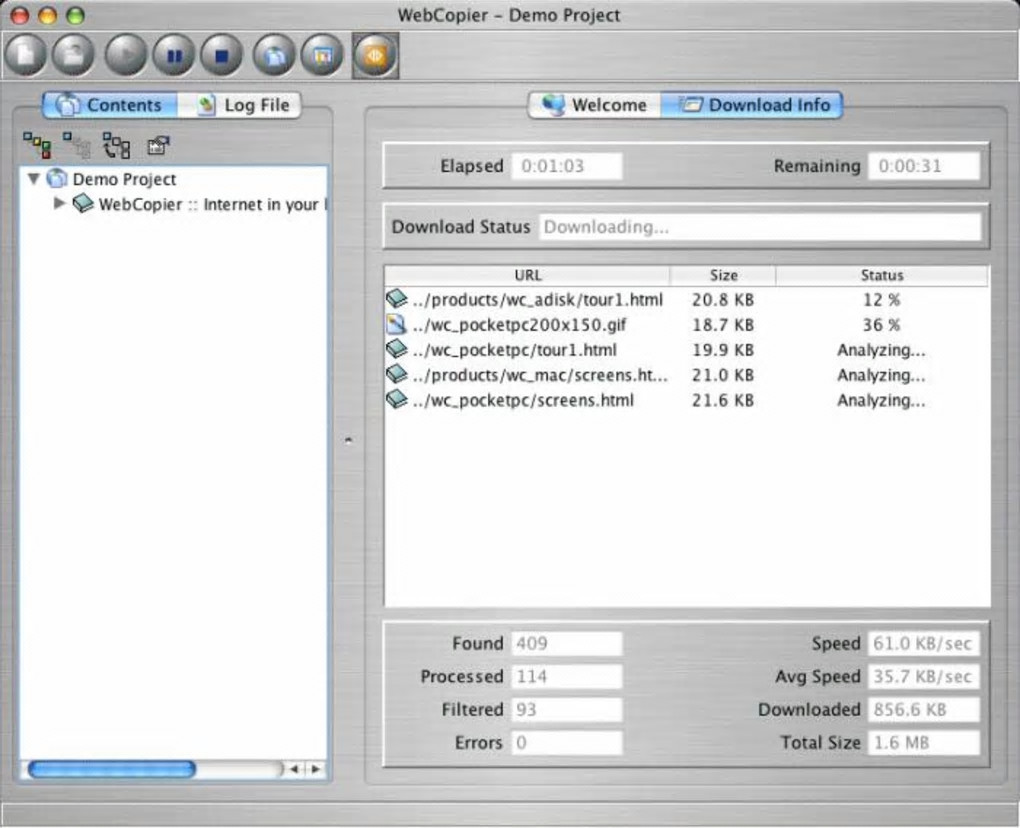The image size is (1020, 828).
Task: Click the split pane divider handle
Action: click(x=349, y=440)
